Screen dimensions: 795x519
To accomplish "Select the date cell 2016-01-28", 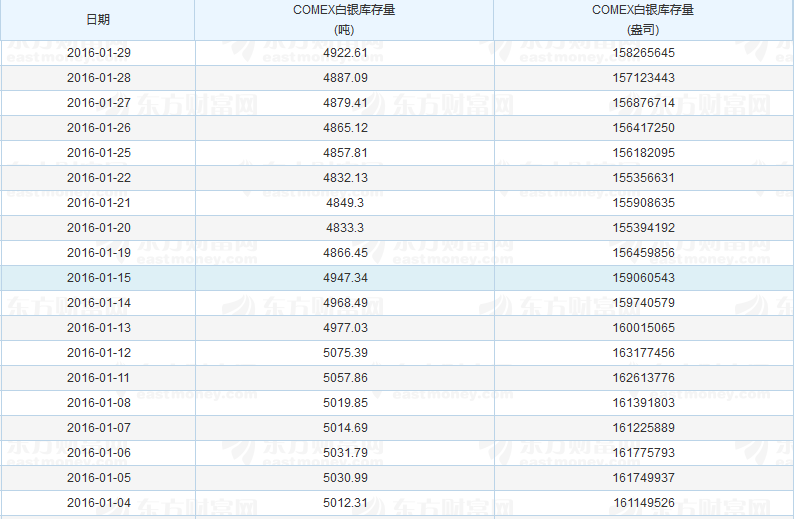I will [99, 78].
